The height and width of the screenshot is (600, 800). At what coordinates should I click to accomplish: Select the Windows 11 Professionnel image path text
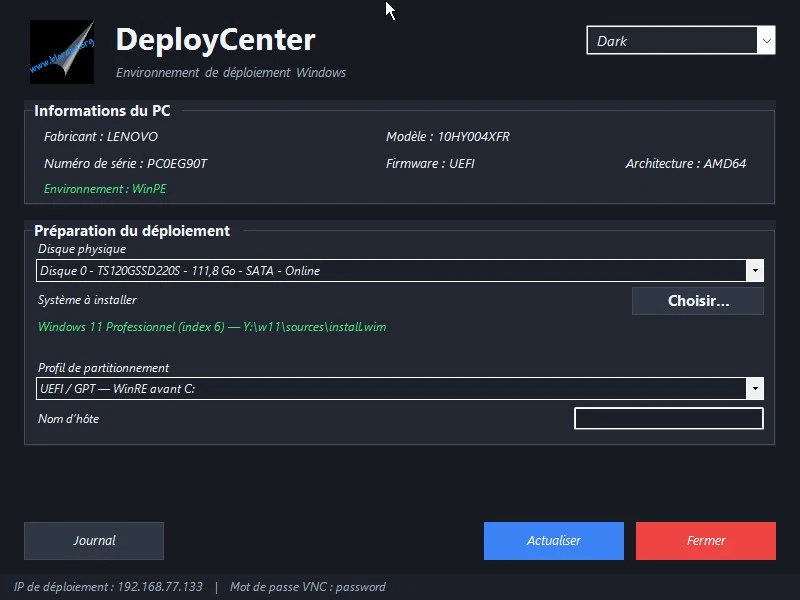coord(212,327)
